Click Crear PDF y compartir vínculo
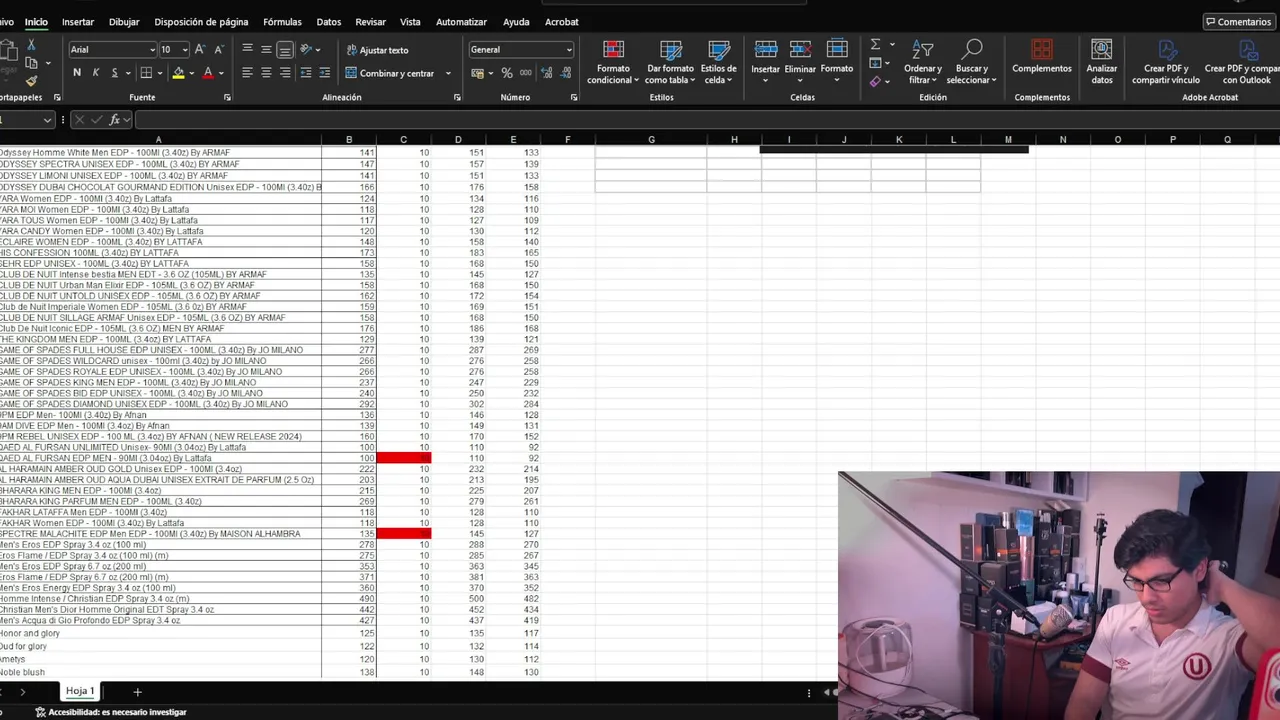The image size is (1280, 720). (x=1166, y=62)
